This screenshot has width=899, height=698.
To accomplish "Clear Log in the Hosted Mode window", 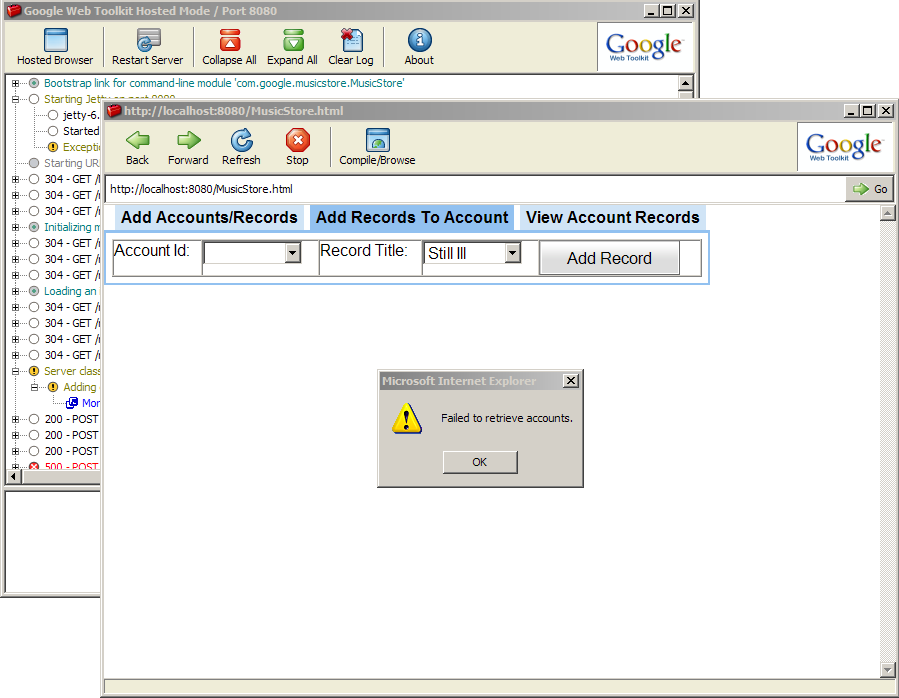I will click(x=351, y=47).
